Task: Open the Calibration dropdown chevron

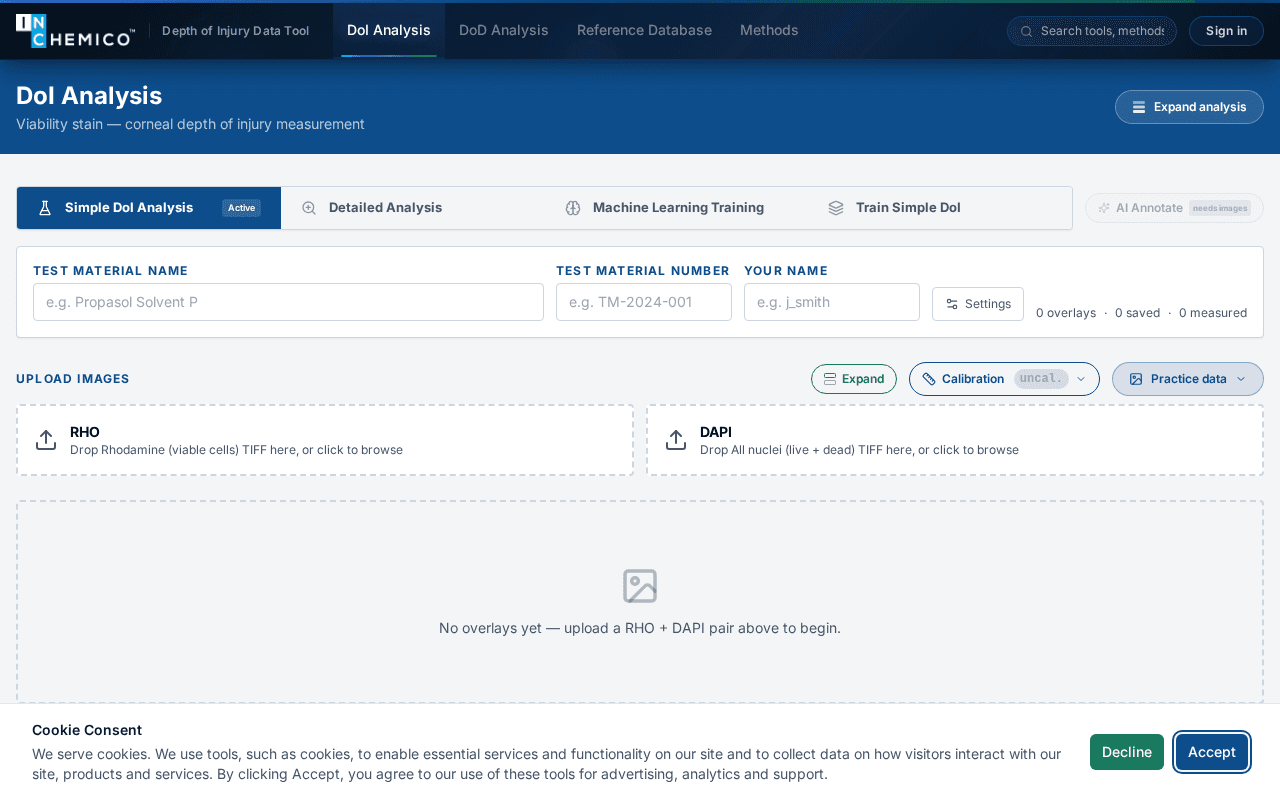Action: [x=1081, y=379]
